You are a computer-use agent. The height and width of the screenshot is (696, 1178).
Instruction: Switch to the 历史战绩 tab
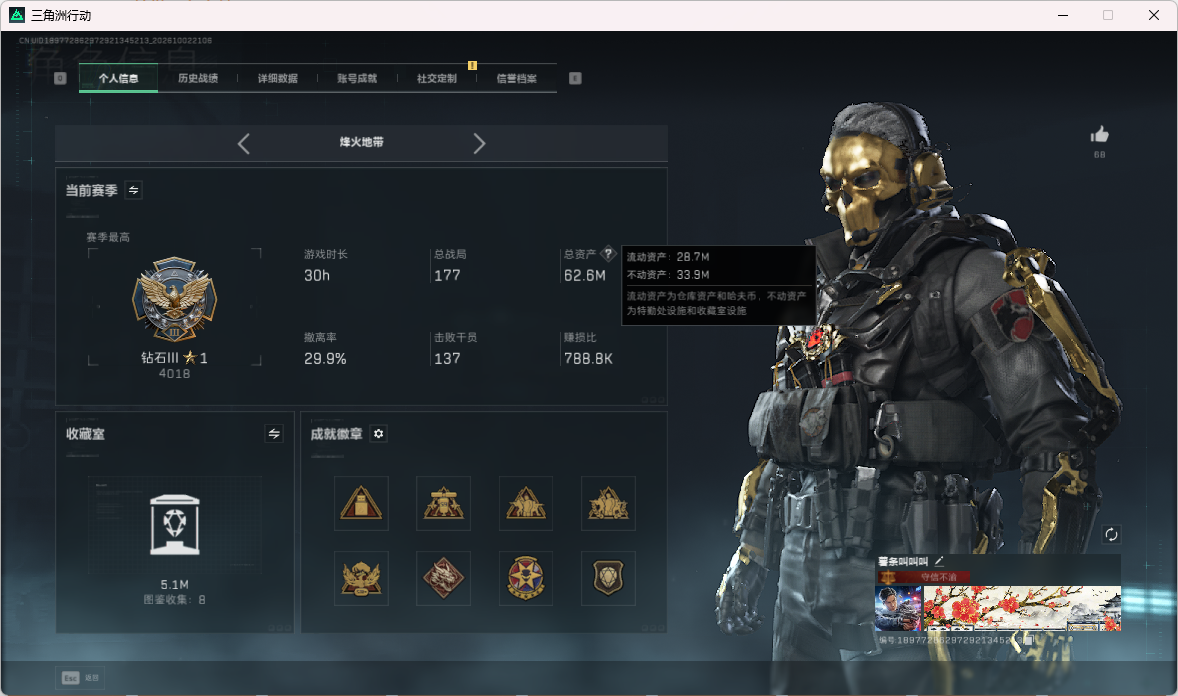coord(198,78)
